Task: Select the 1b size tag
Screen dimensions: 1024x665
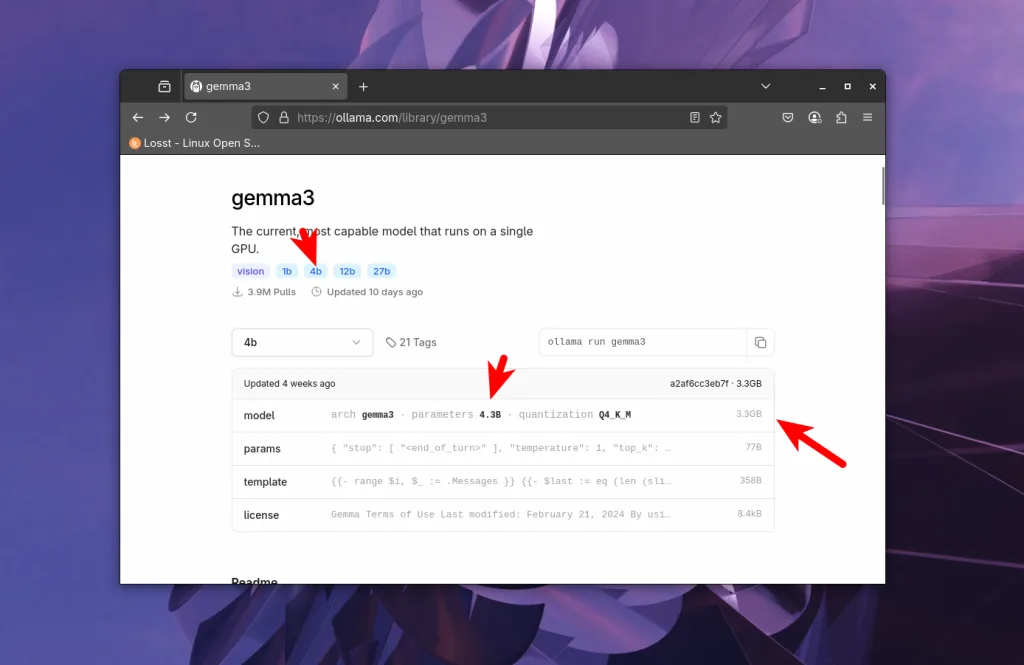Action: (x=287, y=271)
